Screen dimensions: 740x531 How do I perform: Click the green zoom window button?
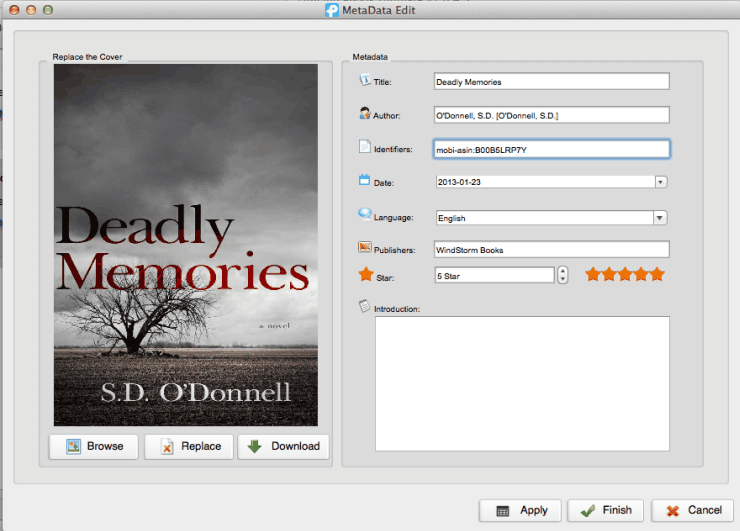[48, 10]
